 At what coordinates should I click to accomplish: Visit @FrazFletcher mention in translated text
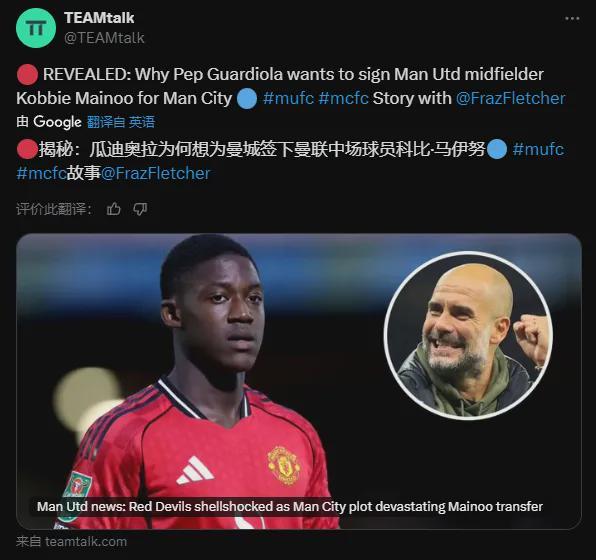pos(155,173)
